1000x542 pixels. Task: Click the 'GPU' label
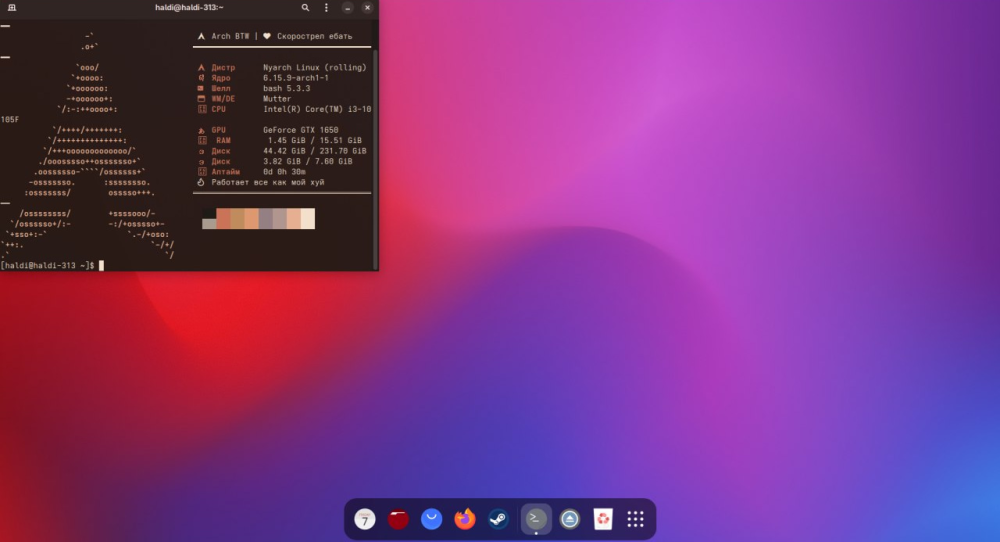(218, 130)
